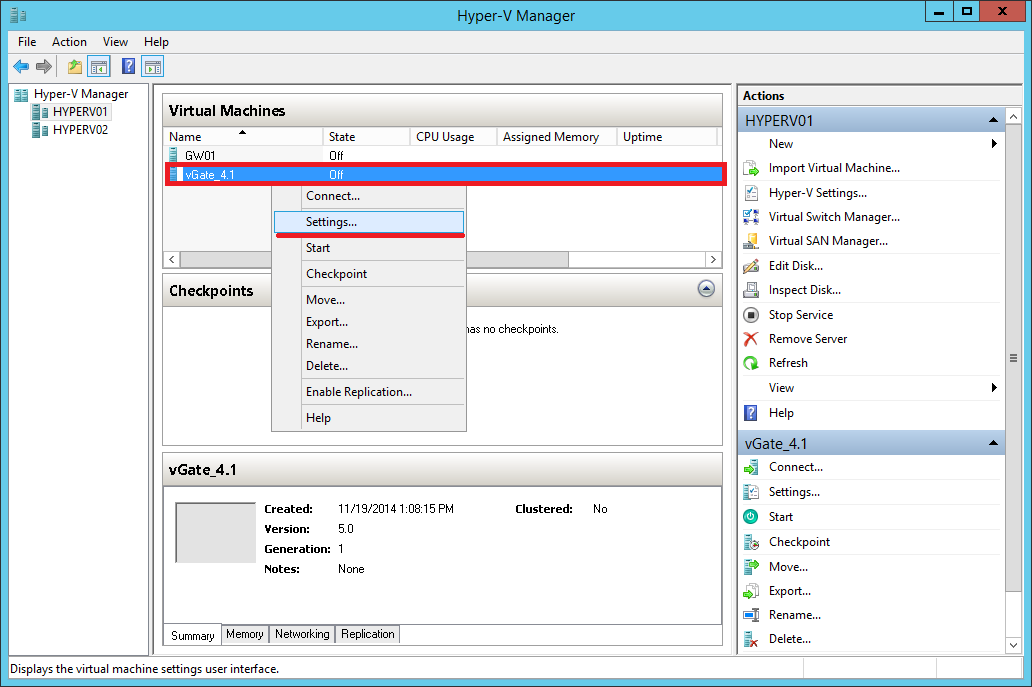The width and height of the screenshot is (1032, 687).
Task: Click the Virtual Machines horizontal scrollbar right arrow
Action: pyautogui.click(x=713, y=260)
